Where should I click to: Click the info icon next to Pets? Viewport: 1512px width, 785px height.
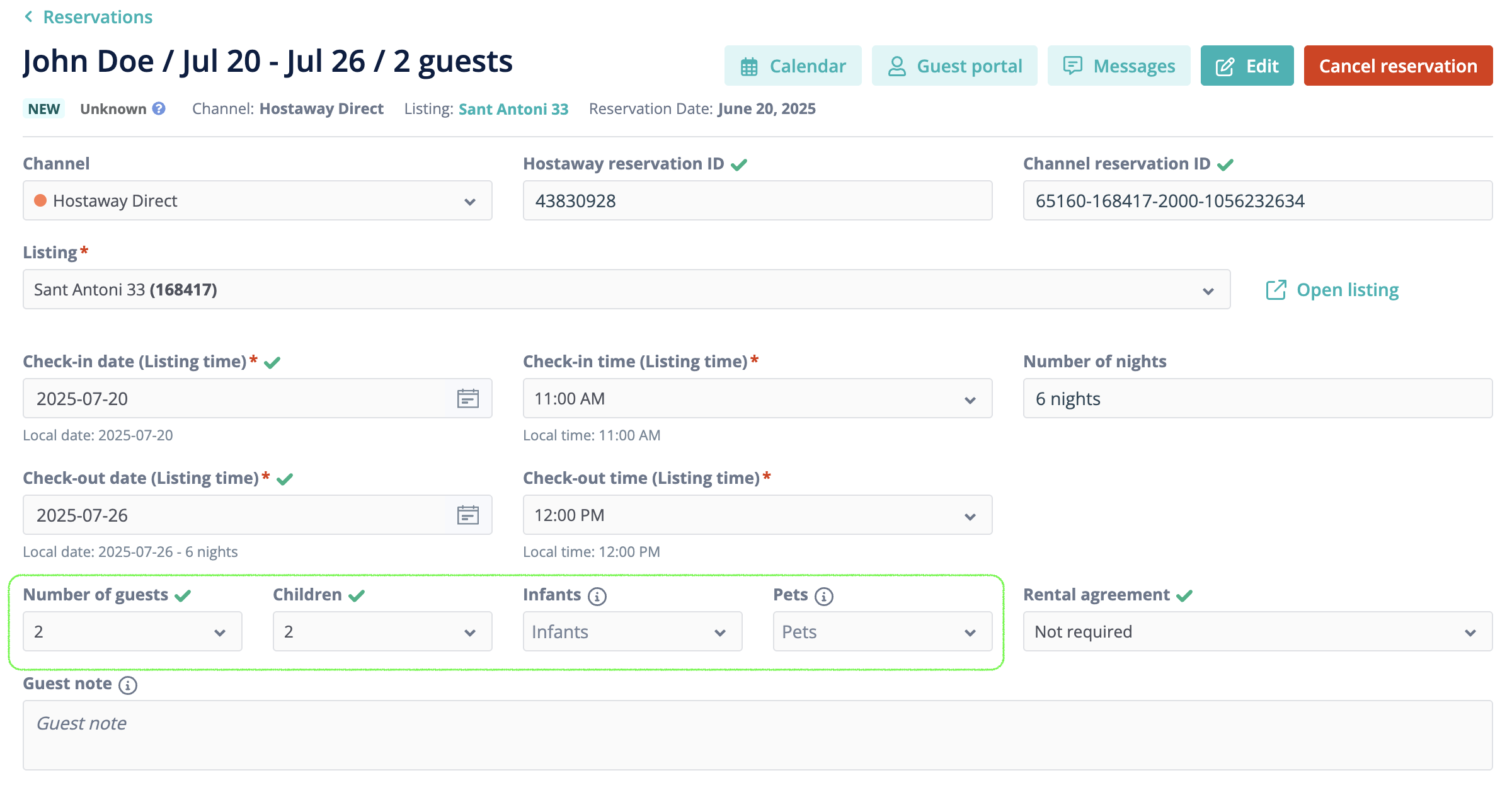coord(824,596)
